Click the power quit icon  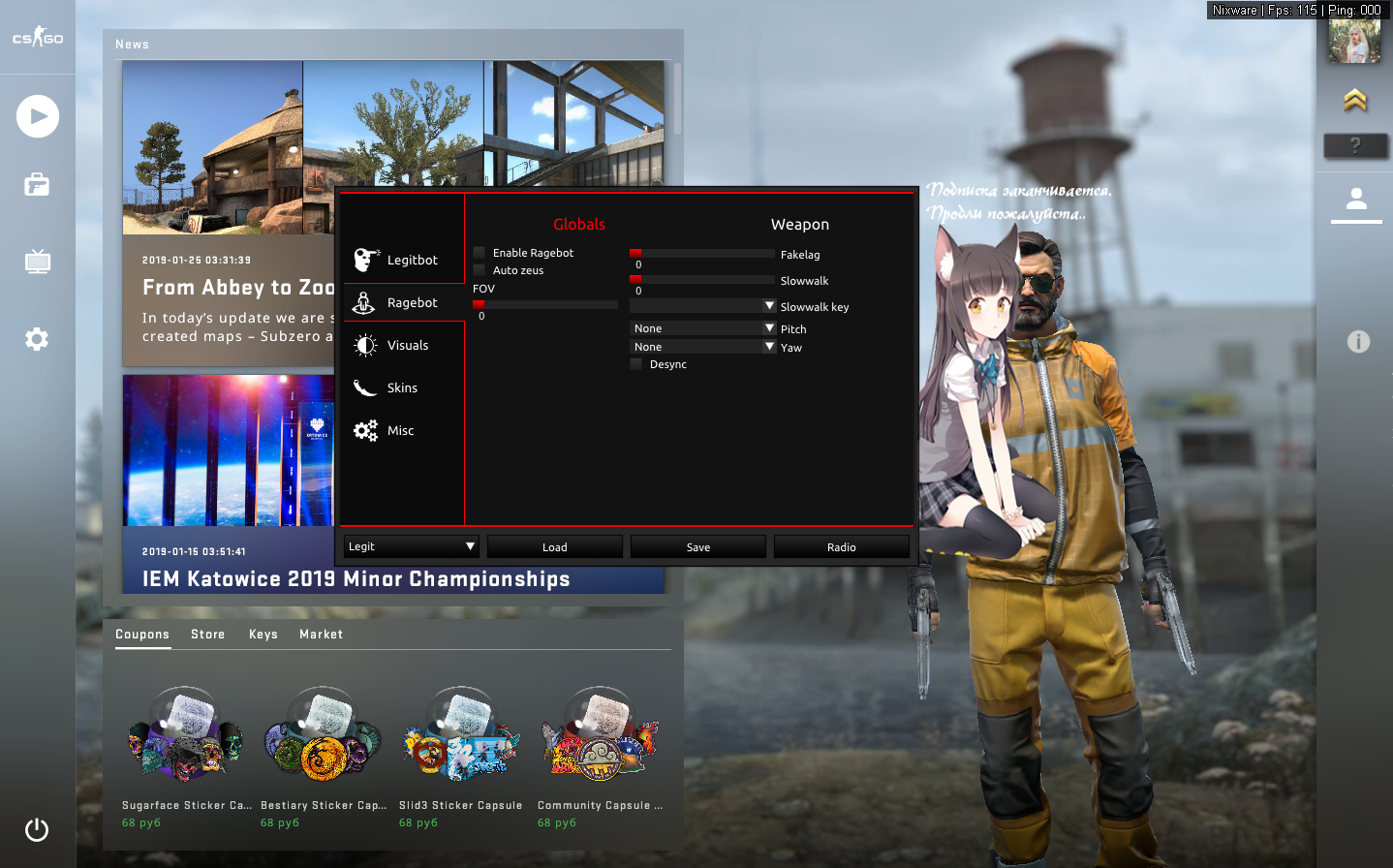pyautogui.click(x=37, y=830)
